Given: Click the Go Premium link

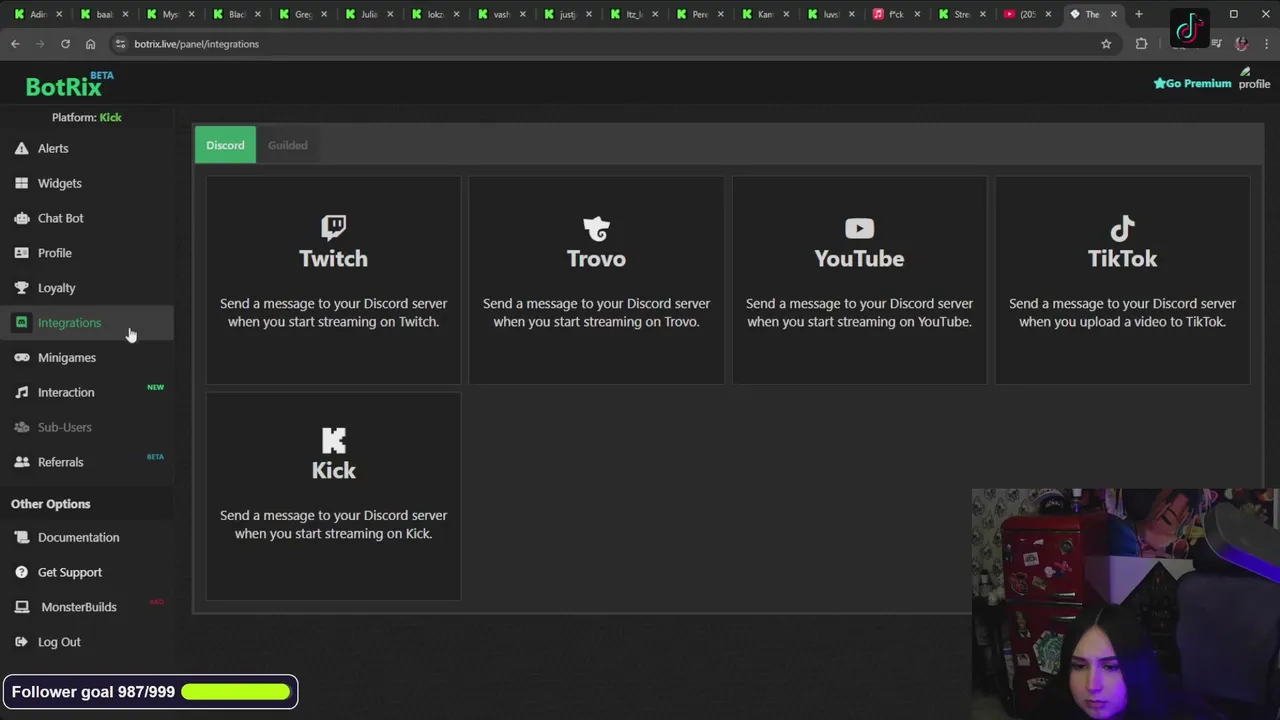Looking at the screenshot, I should (1192, 84).
